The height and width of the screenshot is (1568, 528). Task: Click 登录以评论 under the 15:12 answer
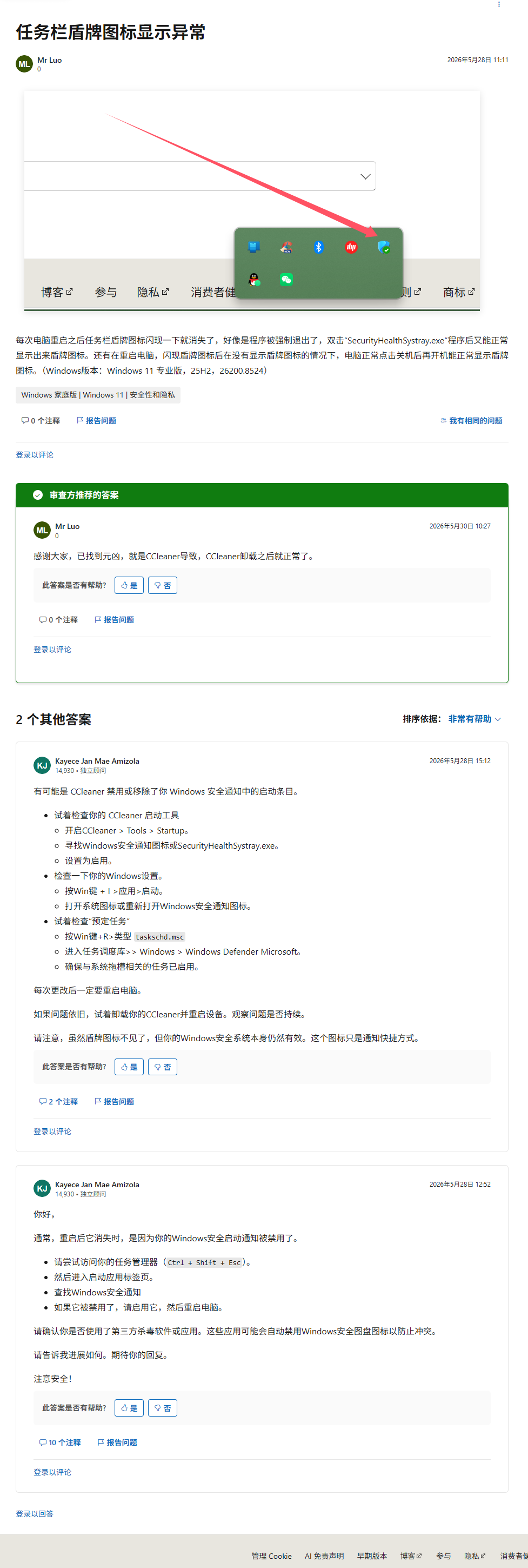pyautogui.click(x=52, y=1132)
